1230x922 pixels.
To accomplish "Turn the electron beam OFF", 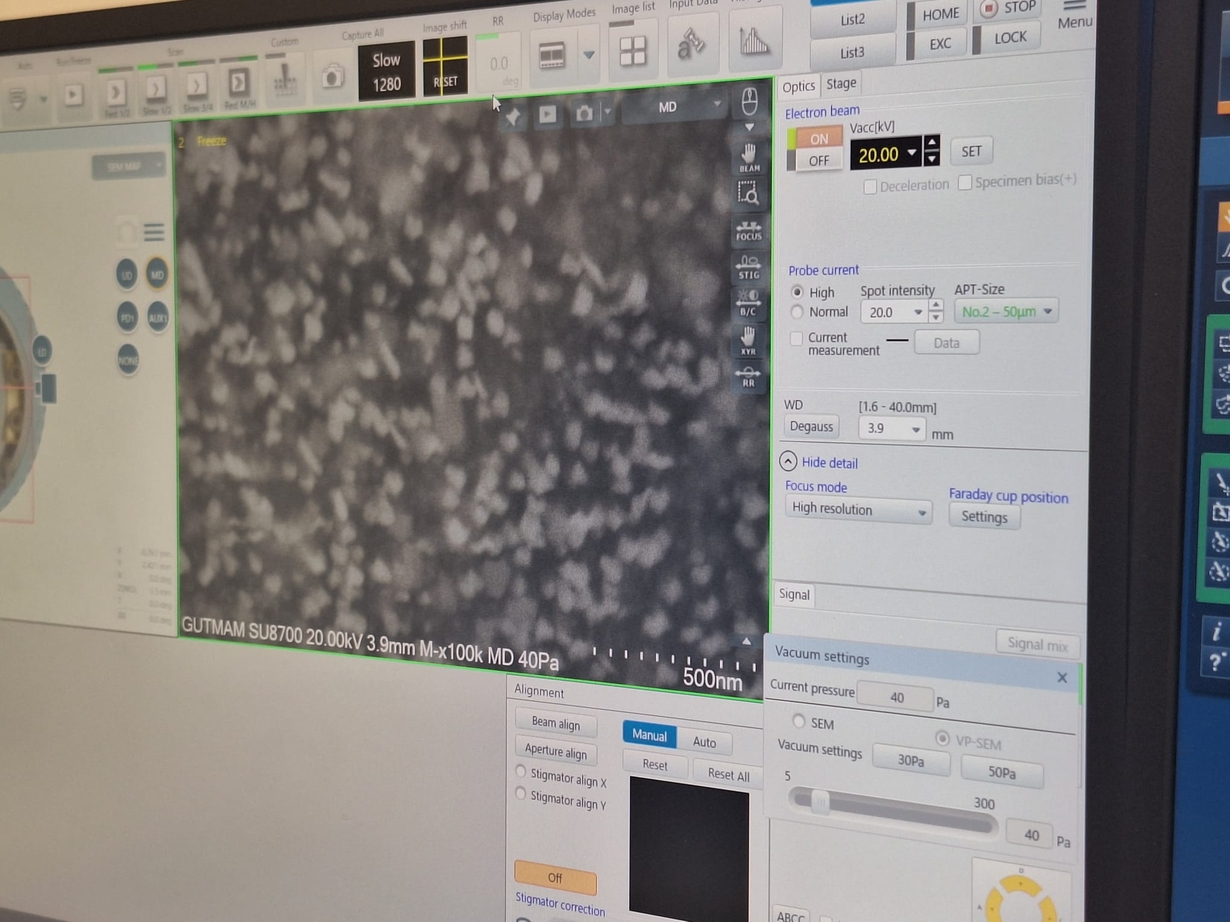I will (818, 160).
